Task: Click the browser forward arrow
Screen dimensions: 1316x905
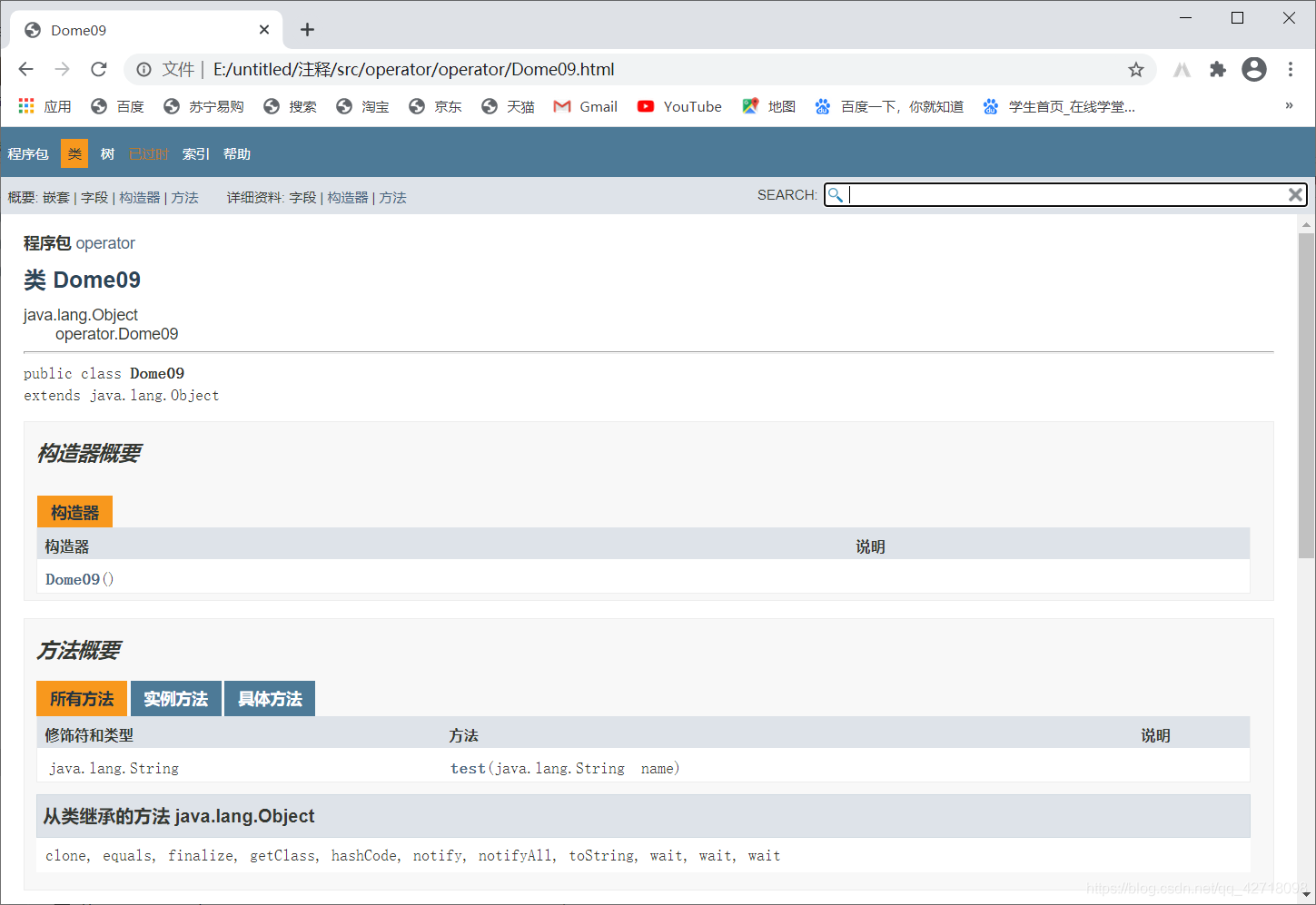Action: click(62, 69)
